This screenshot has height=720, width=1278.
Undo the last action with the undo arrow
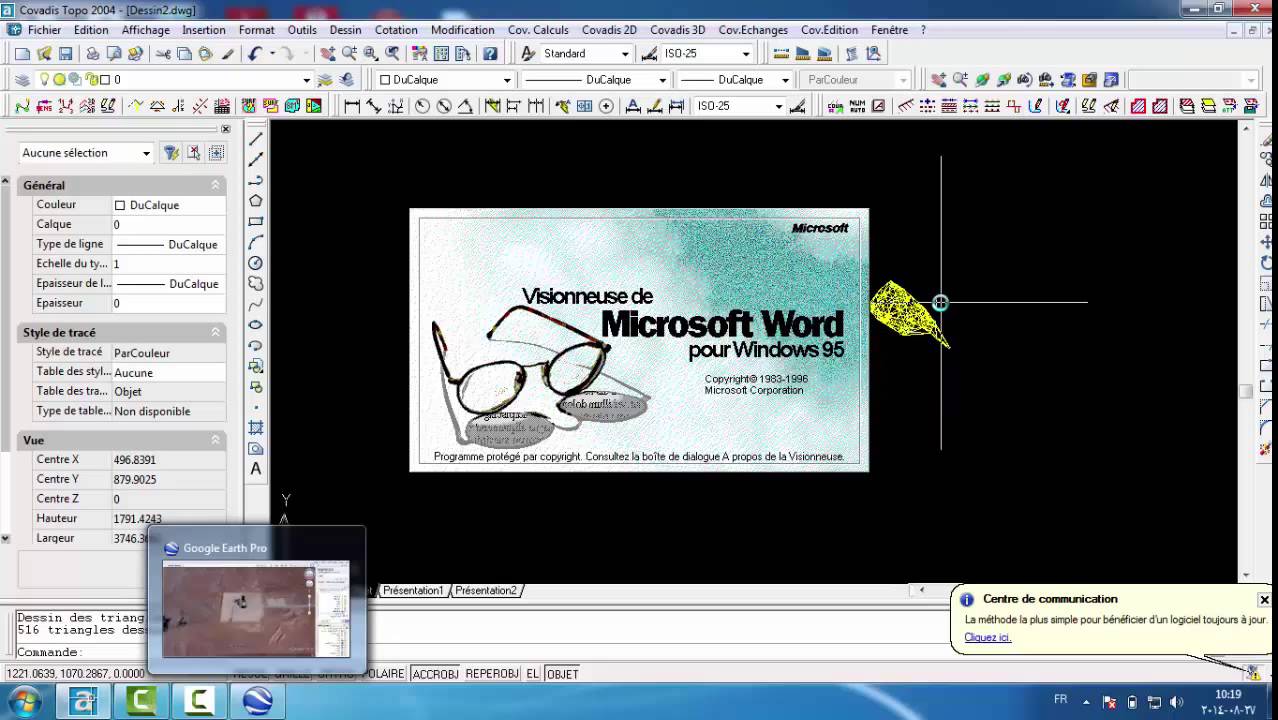tap(255, 54)
